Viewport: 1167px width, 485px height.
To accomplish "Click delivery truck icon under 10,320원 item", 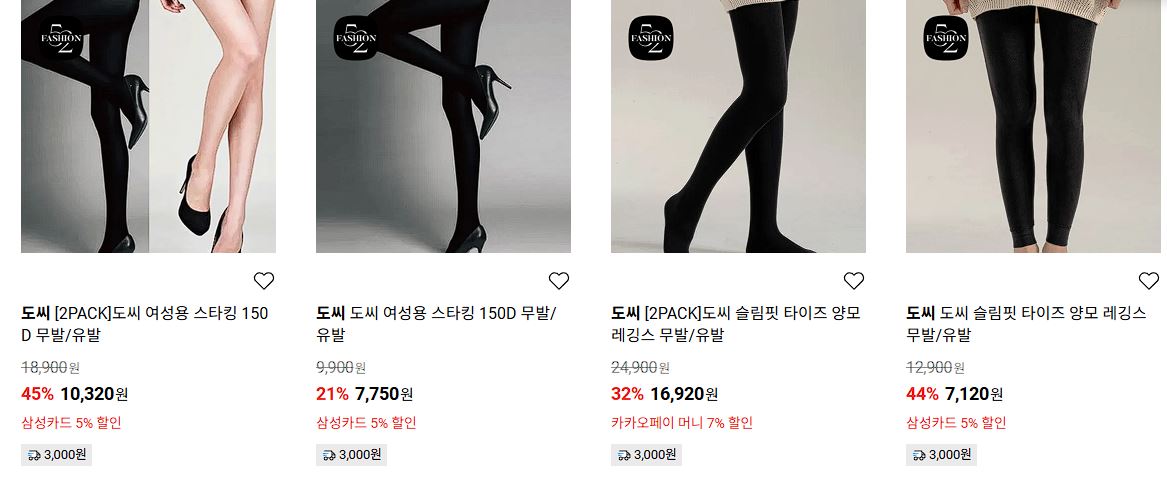I will pyautogui.click(x=33, y=455).
